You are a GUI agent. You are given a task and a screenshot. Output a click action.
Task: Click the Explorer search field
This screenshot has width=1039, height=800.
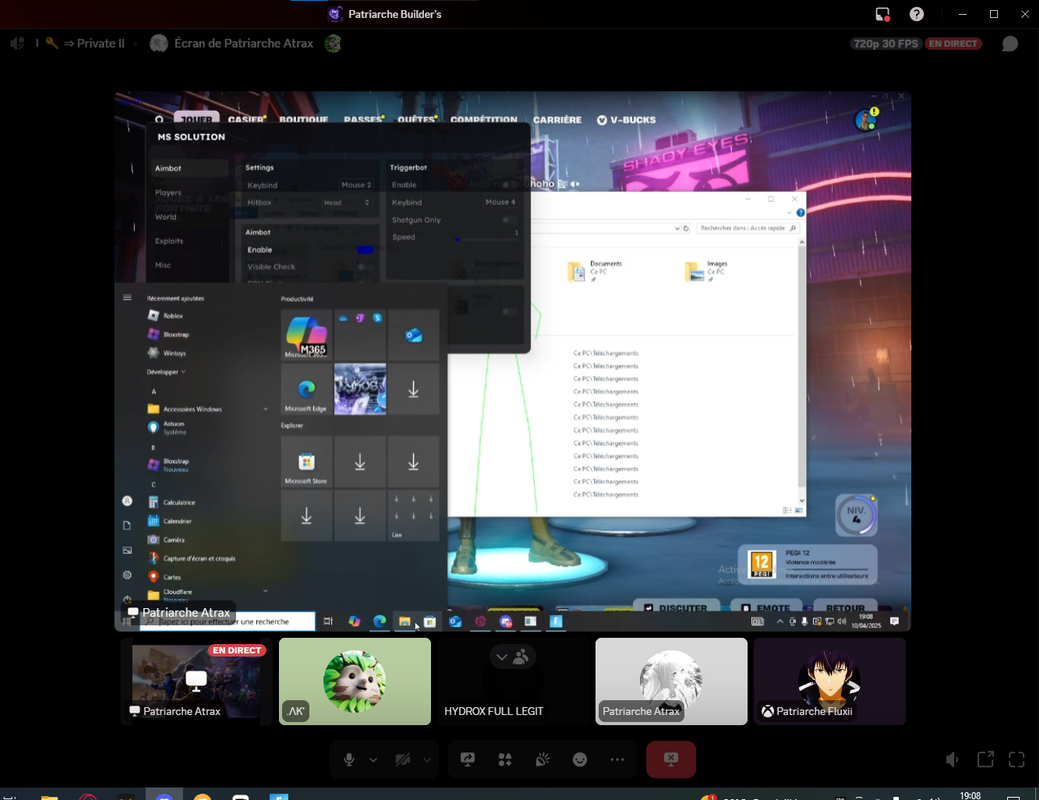coord(747,228)
